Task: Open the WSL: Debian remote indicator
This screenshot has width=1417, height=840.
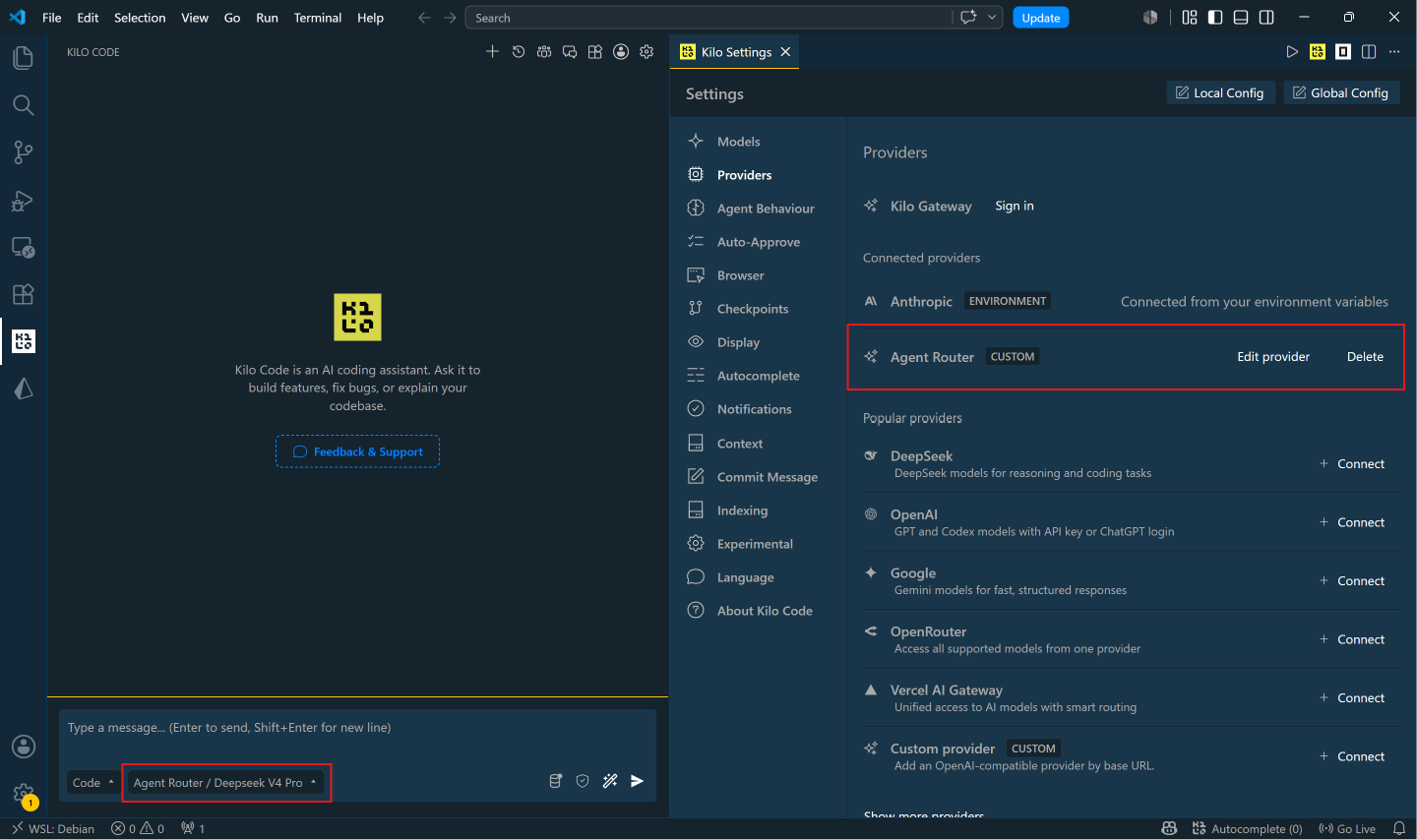Action: [53, 829]
